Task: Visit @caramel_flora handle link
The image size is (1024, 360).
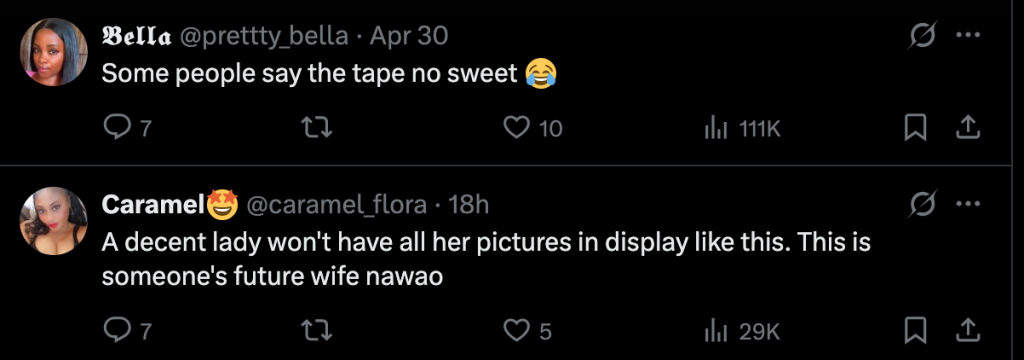Action: pos(336,205)
